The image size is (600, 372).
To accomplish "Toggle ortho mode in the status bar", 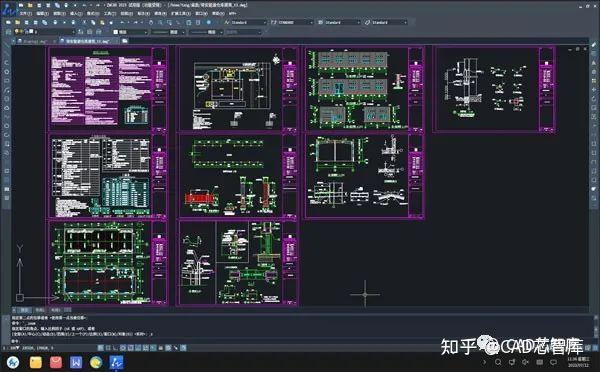I will point(115,348).
